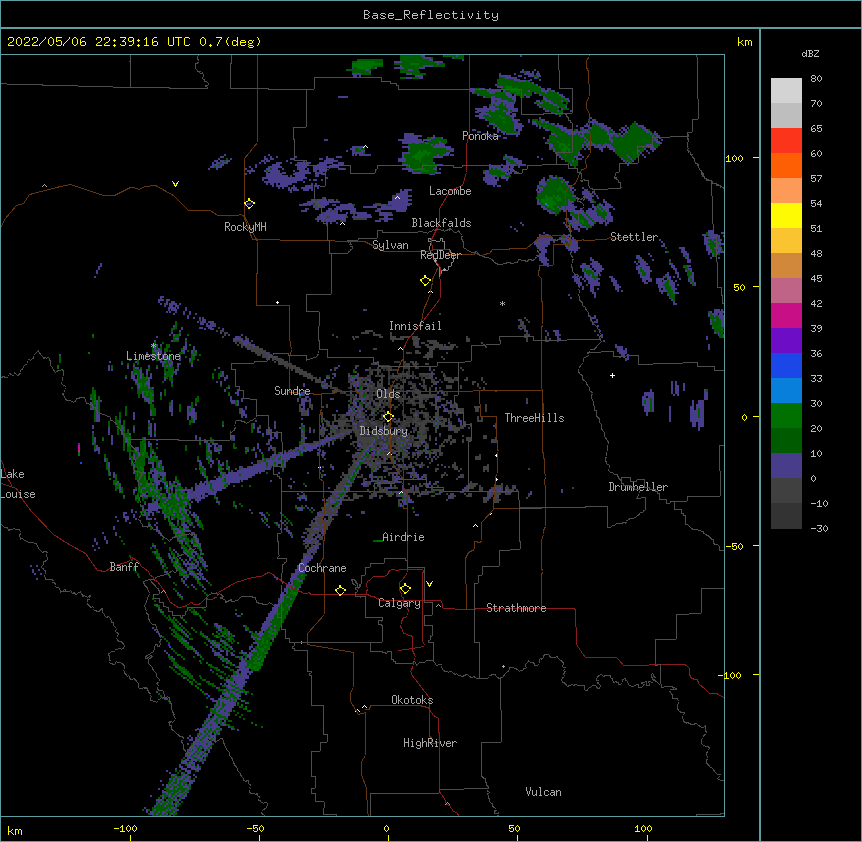Click the 50 tick on the bottom axis

click(514, 829)
